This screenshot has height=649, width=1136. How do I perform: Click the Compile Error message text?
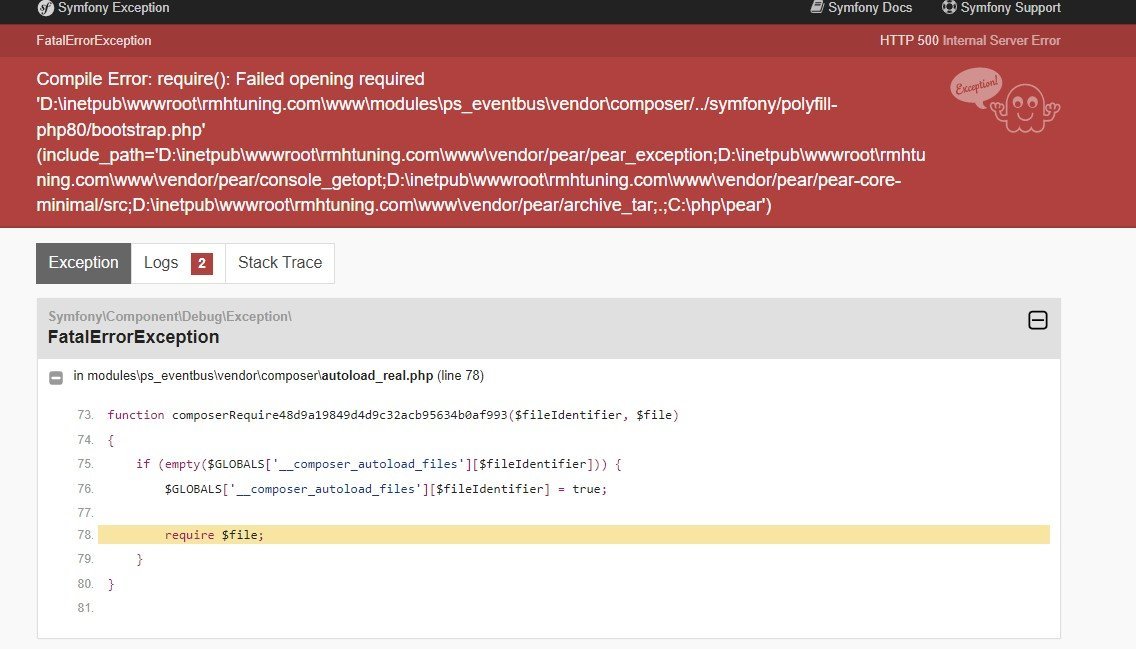[480, 142]
